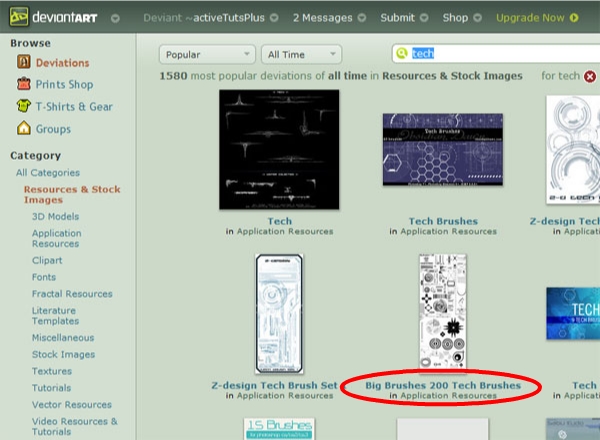Expand the arrow next to Submit

pyautogui.click(x=424, y=18)
